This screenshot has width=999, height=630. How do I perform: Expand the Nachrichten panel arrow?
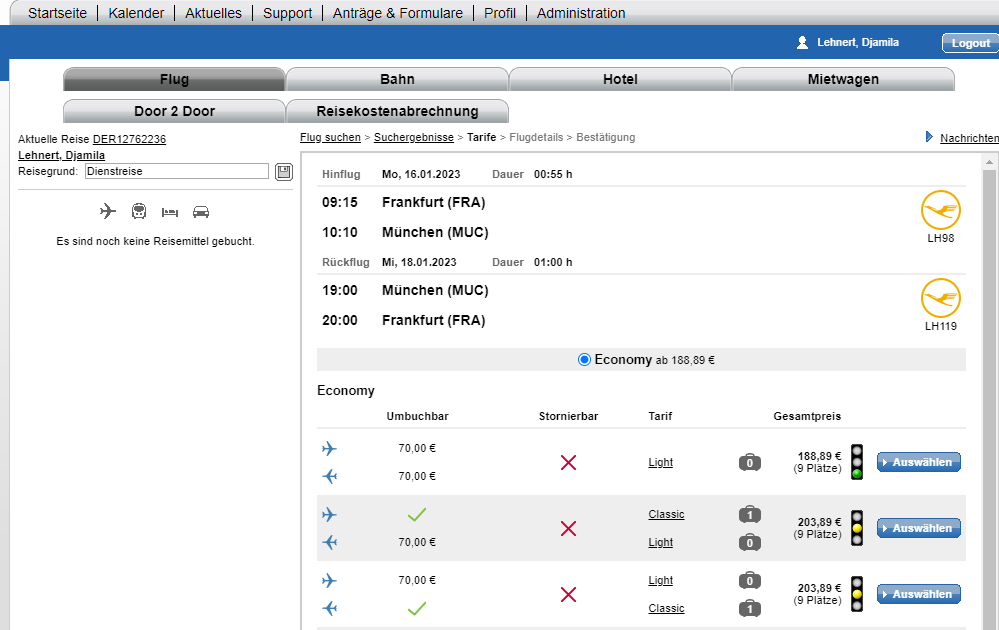[929, 137]
